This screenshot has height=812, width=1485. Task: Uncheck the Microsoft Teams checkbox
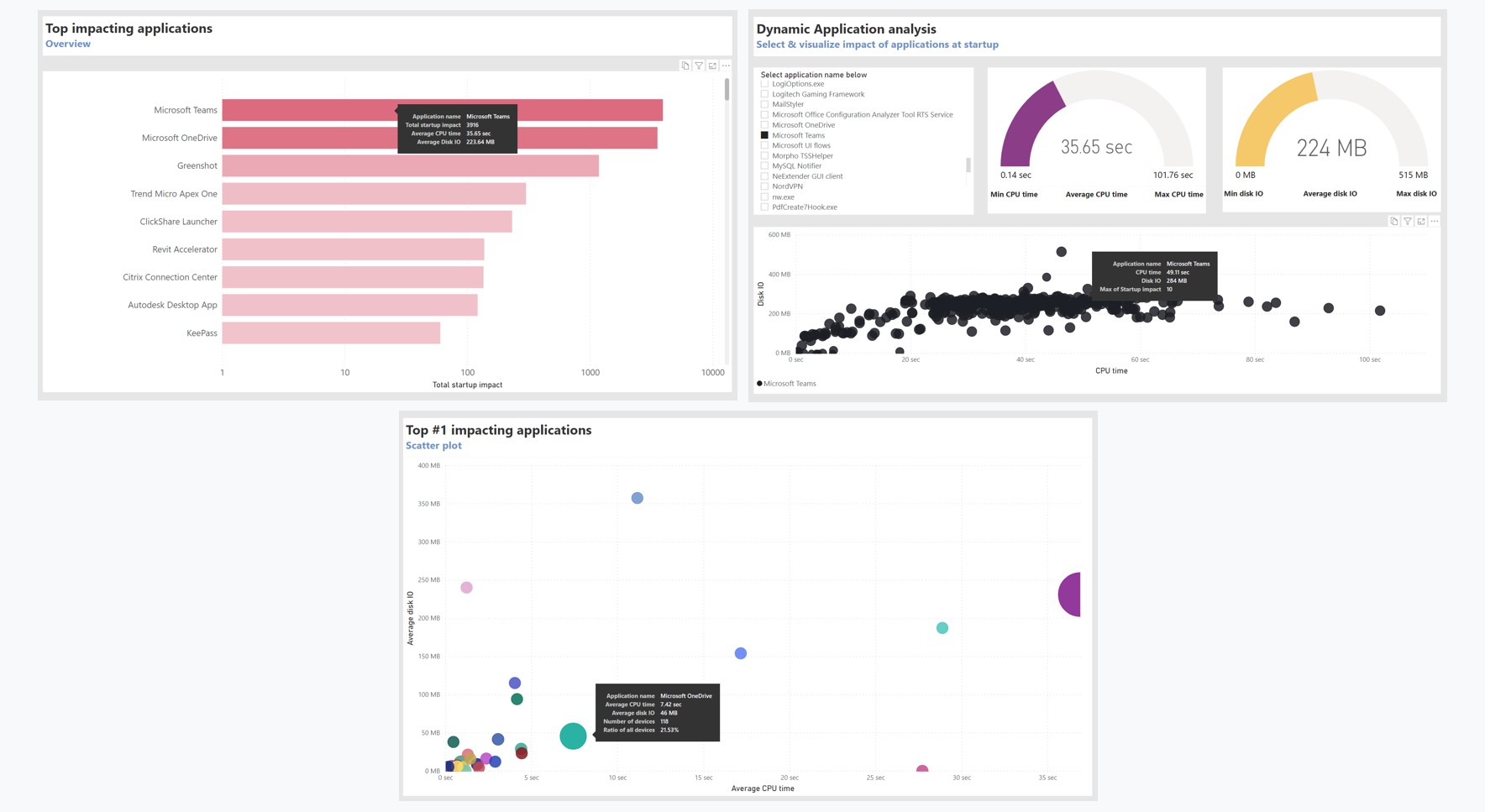point(764,135)
